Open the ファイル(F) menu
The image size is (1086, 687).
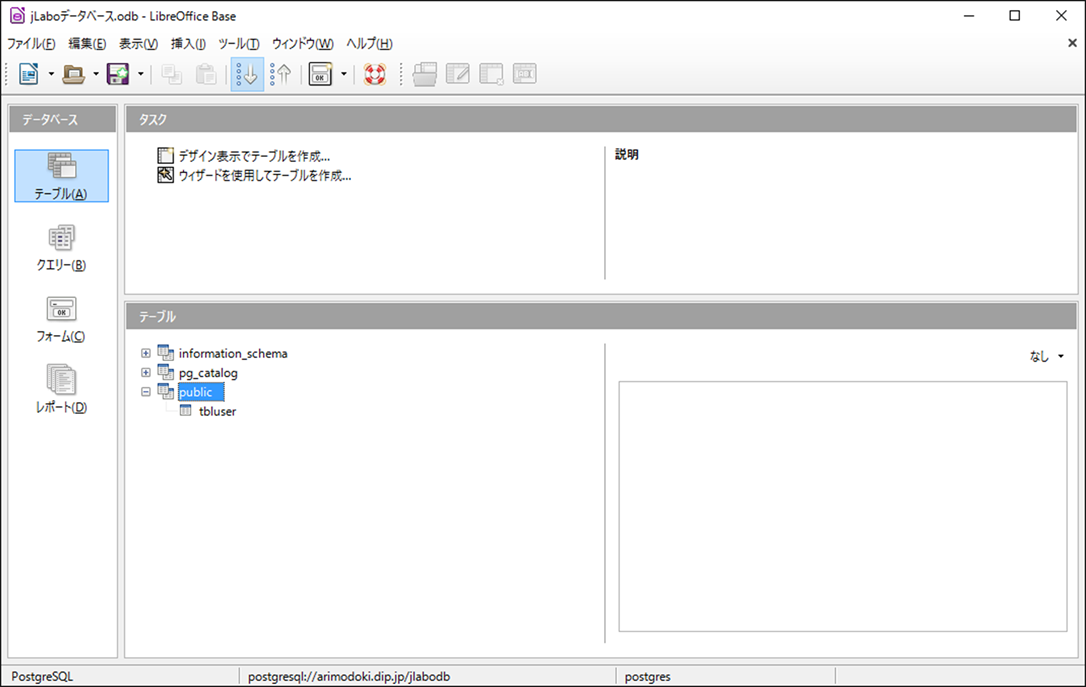pos(31,44)
